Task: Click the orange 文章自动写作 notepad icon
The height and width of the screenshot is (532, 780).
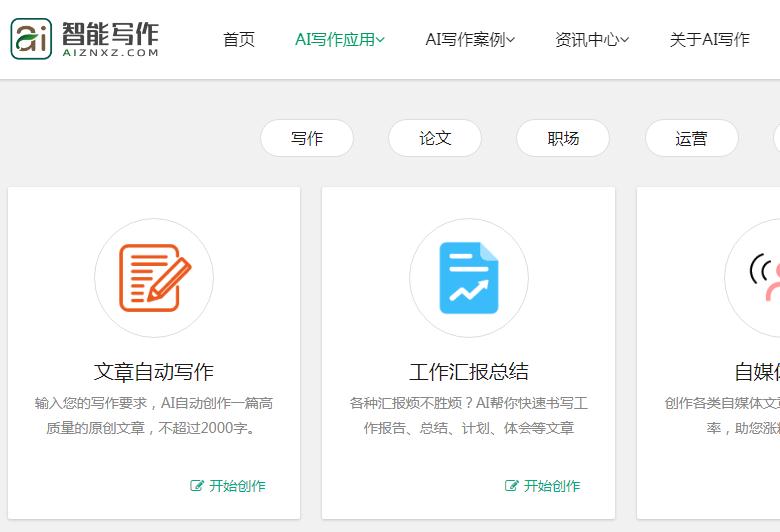Action: (x=154, y=278)
